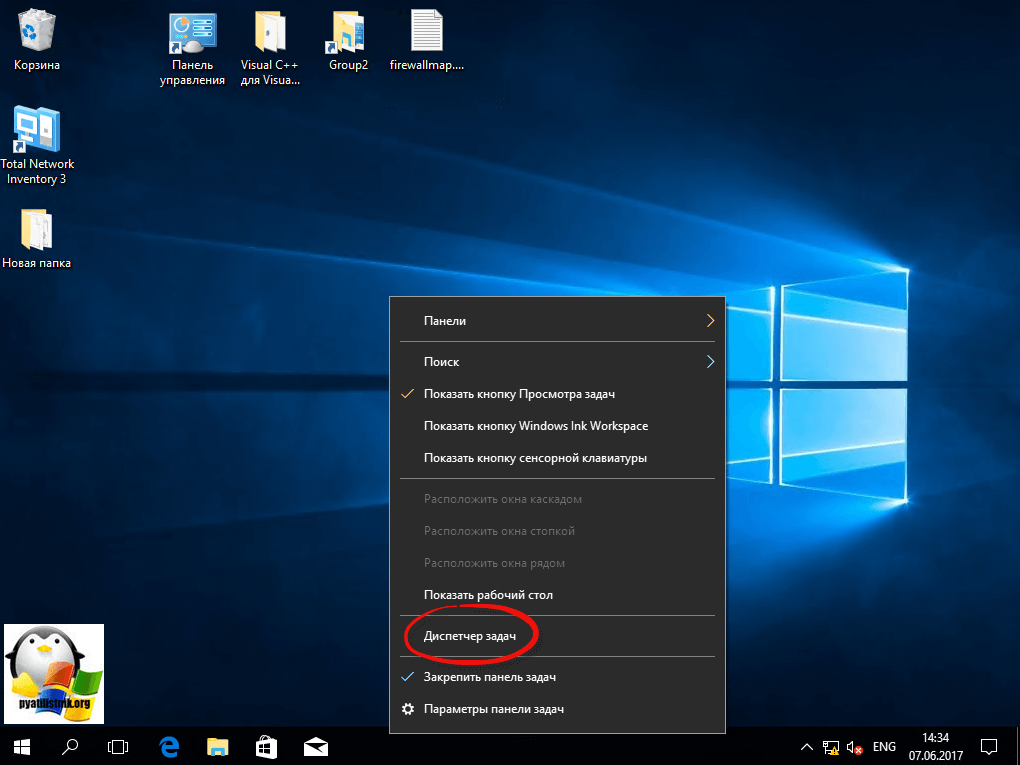
Task: Open File Explorer from the taskbar
Action: (218, 746)
